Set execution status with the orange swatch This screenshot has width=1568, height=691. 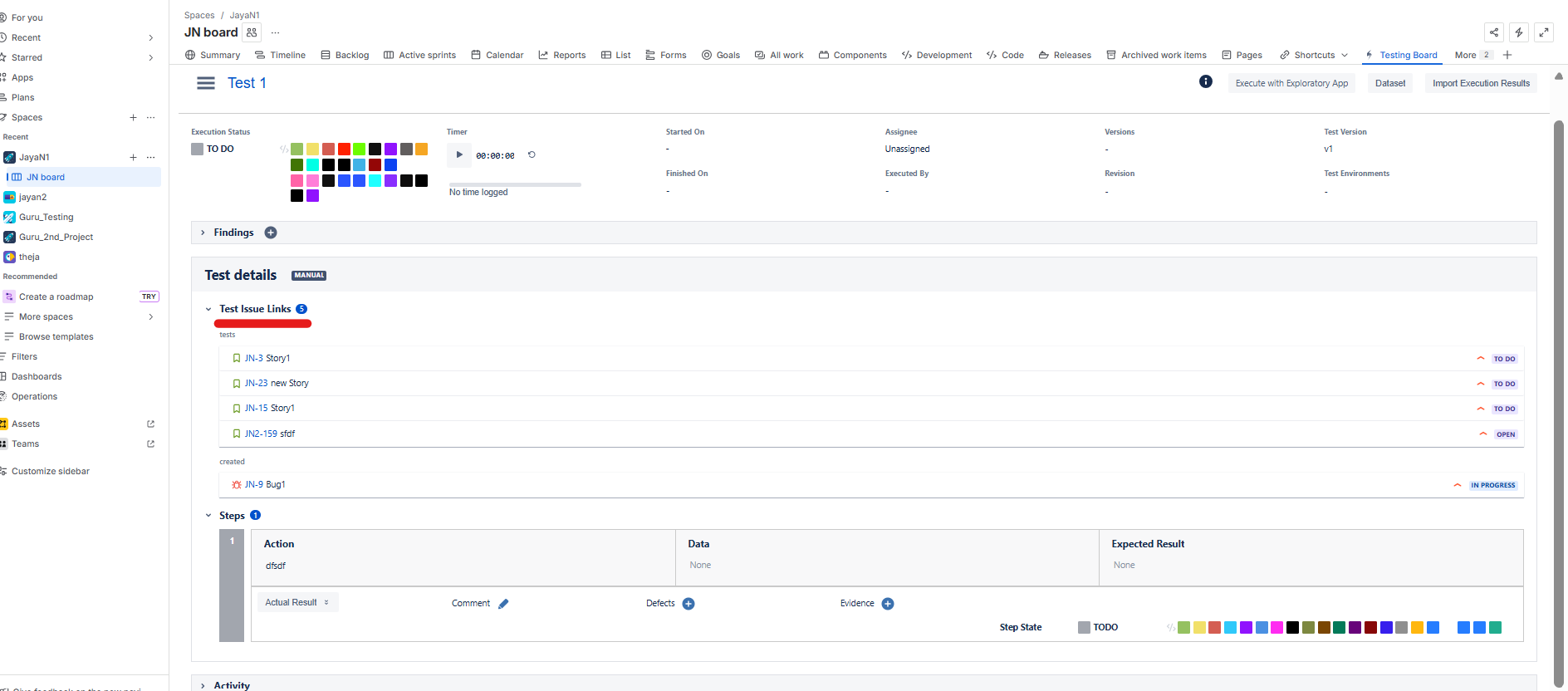click(x=421, y=149)
